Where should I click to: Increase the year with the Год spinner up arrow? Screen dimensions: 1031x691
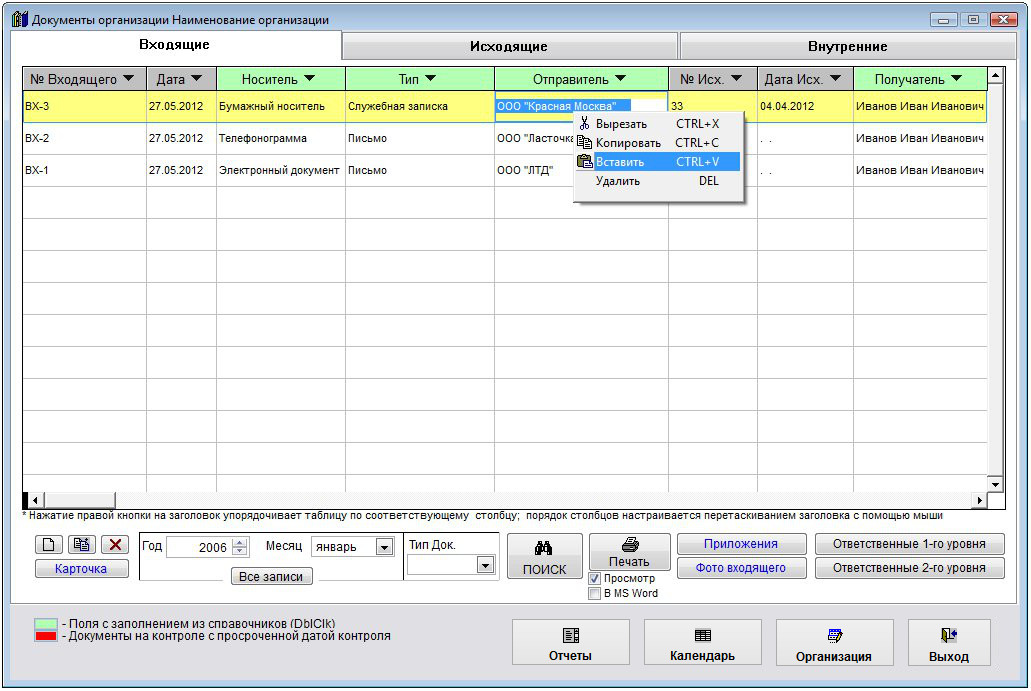click(x=239, y=543)
